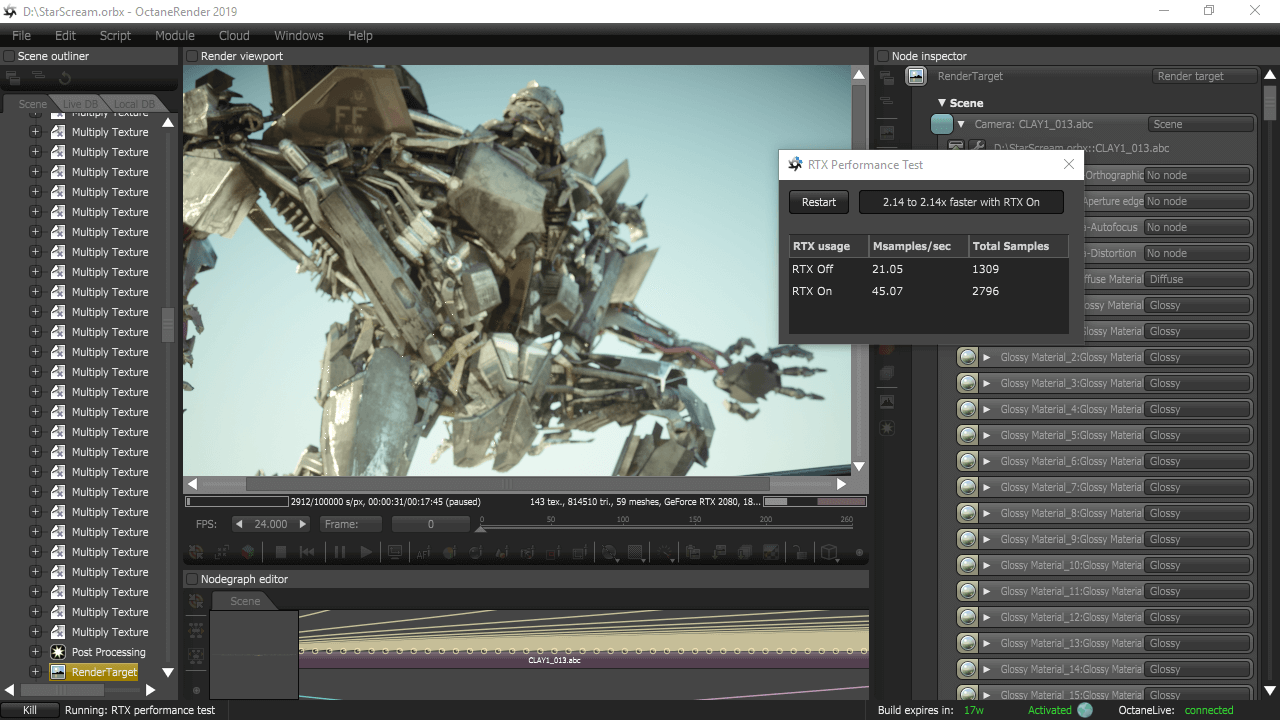Pause the render in viewport toolbar
1280x720 pixels.
[339, 552]
